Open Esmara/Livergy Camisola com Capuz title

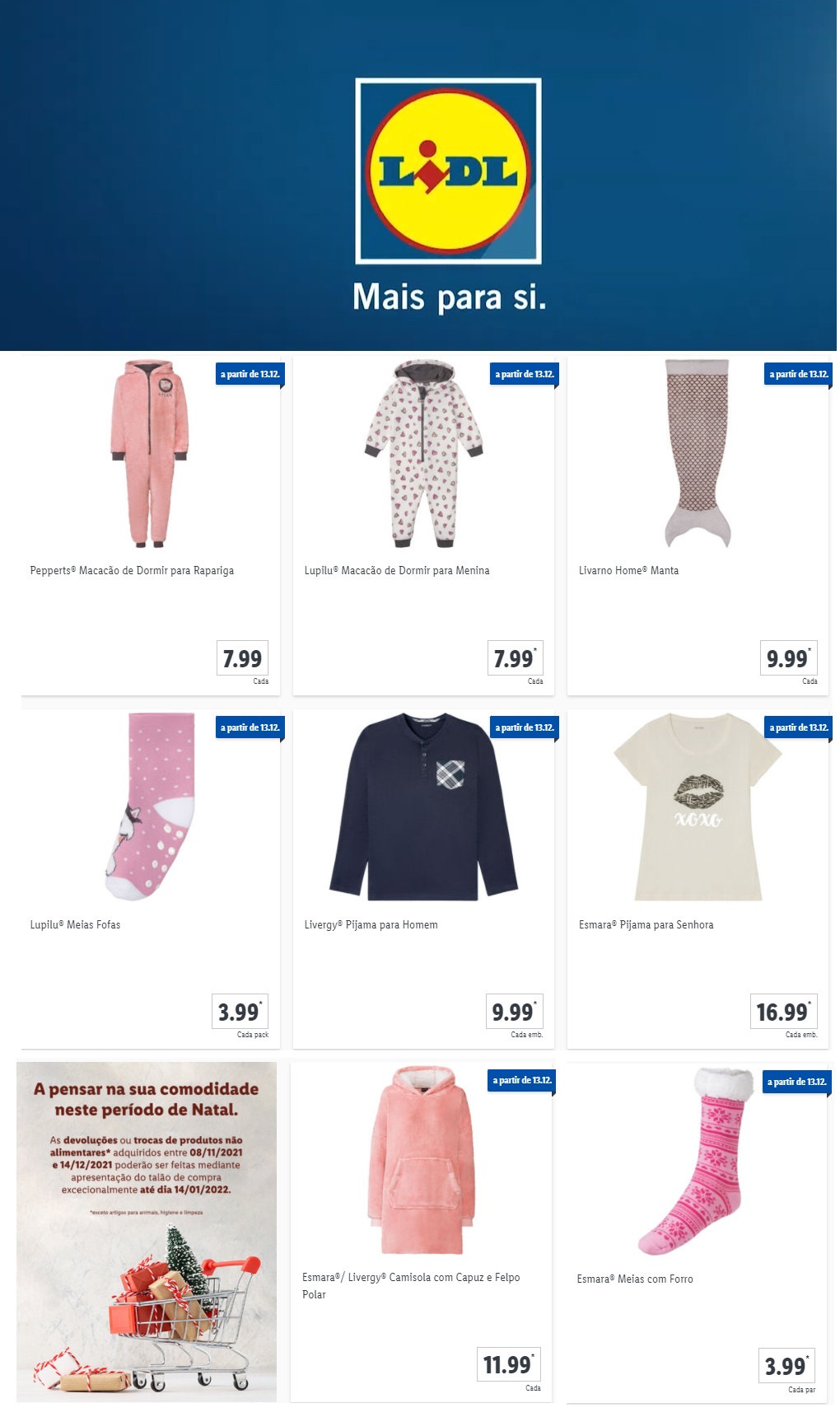click(411, 1285)
